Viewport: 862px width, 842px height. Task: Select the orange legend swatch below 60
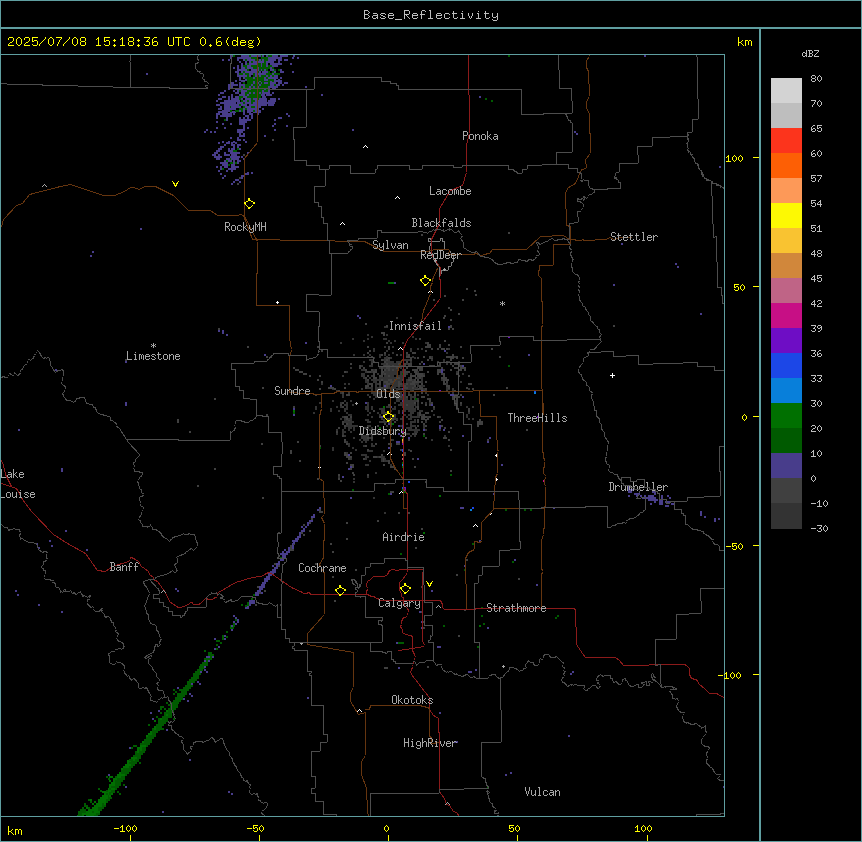click(x=786, y=165)
